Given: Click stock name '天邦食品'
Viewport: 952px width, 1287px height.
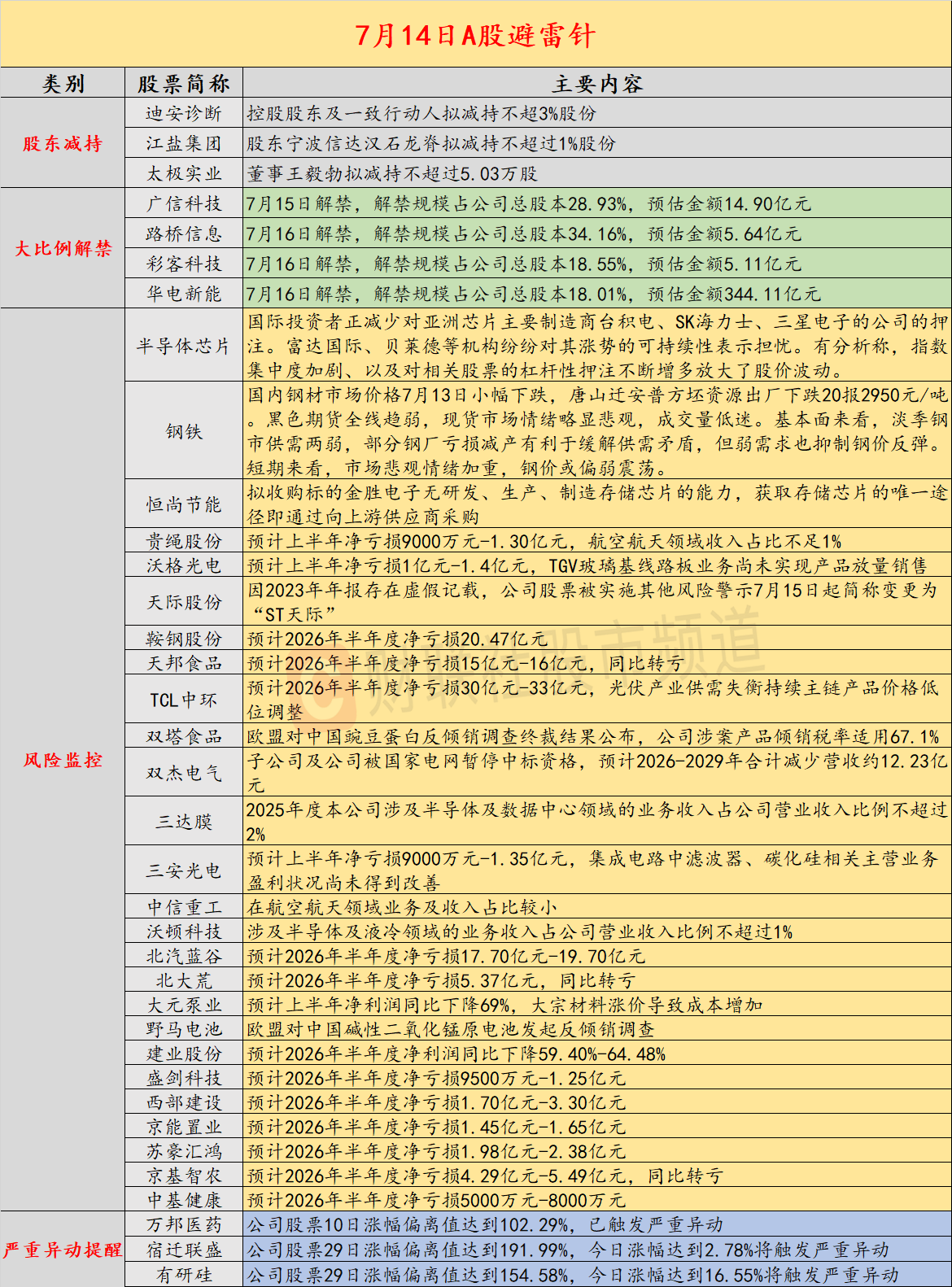Looking at the screenshot, I should click(x=184, y=663).
